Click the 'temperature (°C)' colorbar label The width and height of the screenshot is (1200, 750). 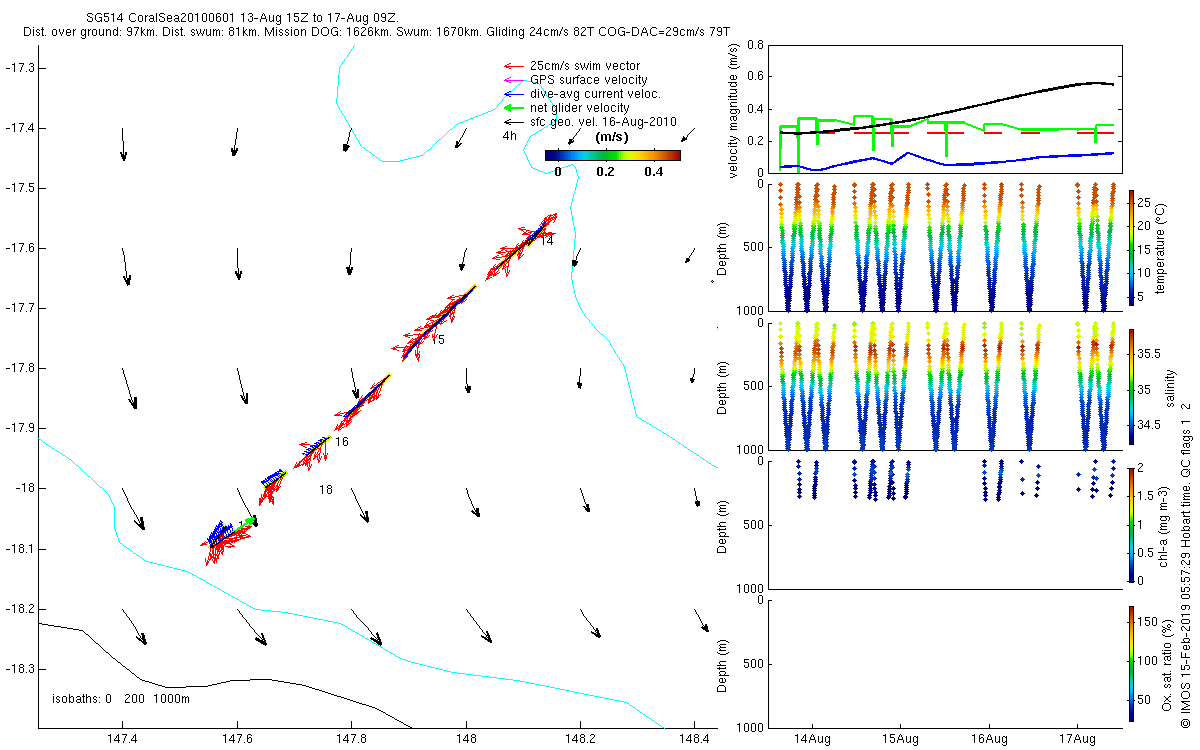tap(1161, 247)
